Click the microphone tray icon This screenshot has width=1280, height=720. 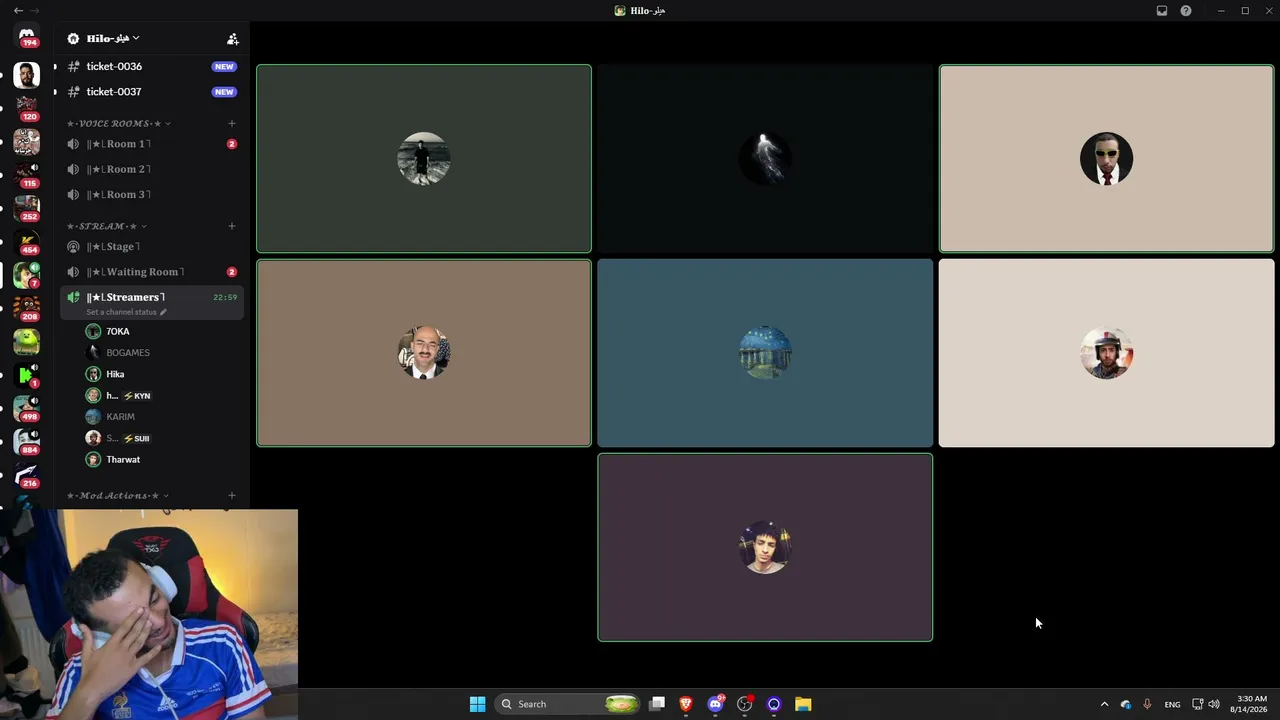(1147, 704)
